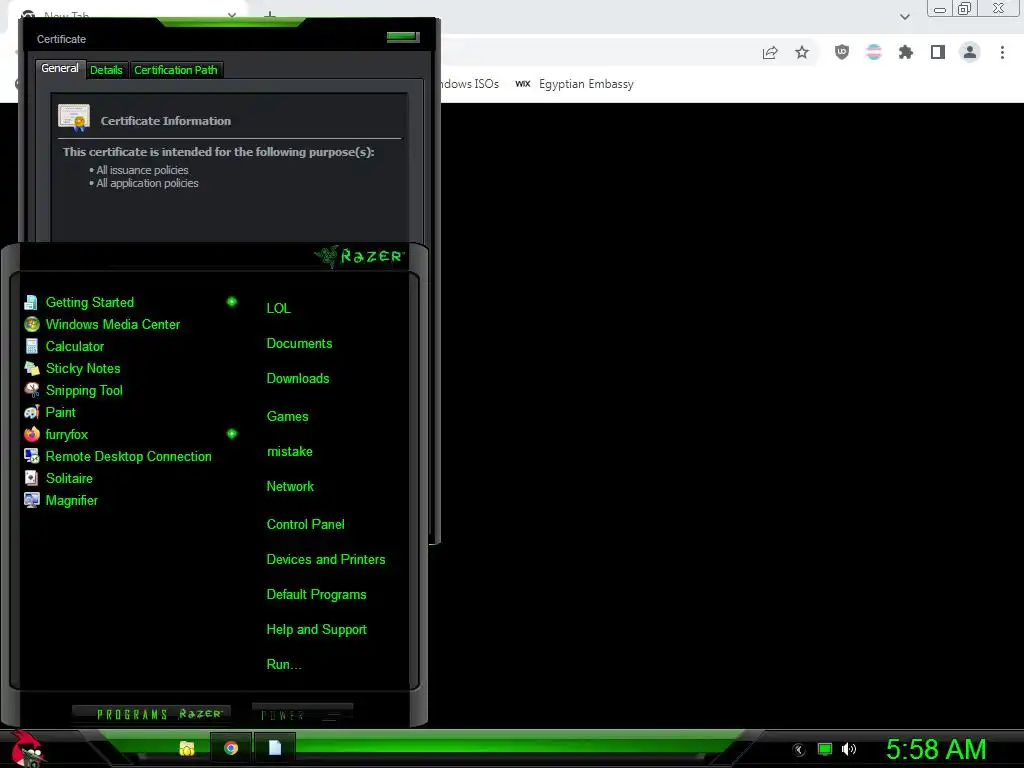This screenshot has width=1024, height=768.
Task: Select Run... in start menu
Action: [283, 665]
